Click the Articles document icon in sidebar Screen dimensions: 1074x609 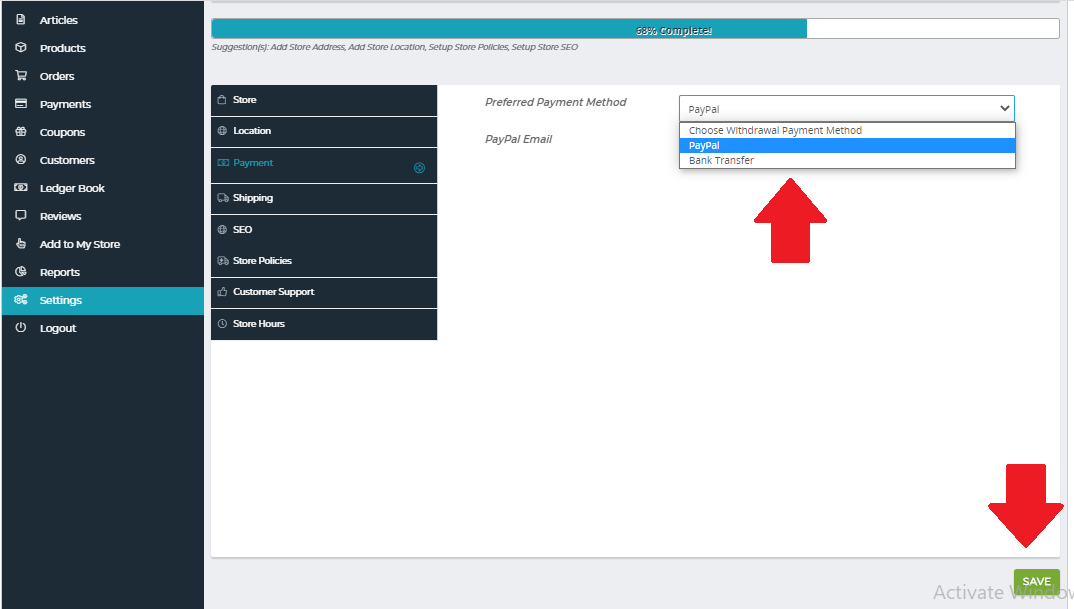[x=20, y=20]
